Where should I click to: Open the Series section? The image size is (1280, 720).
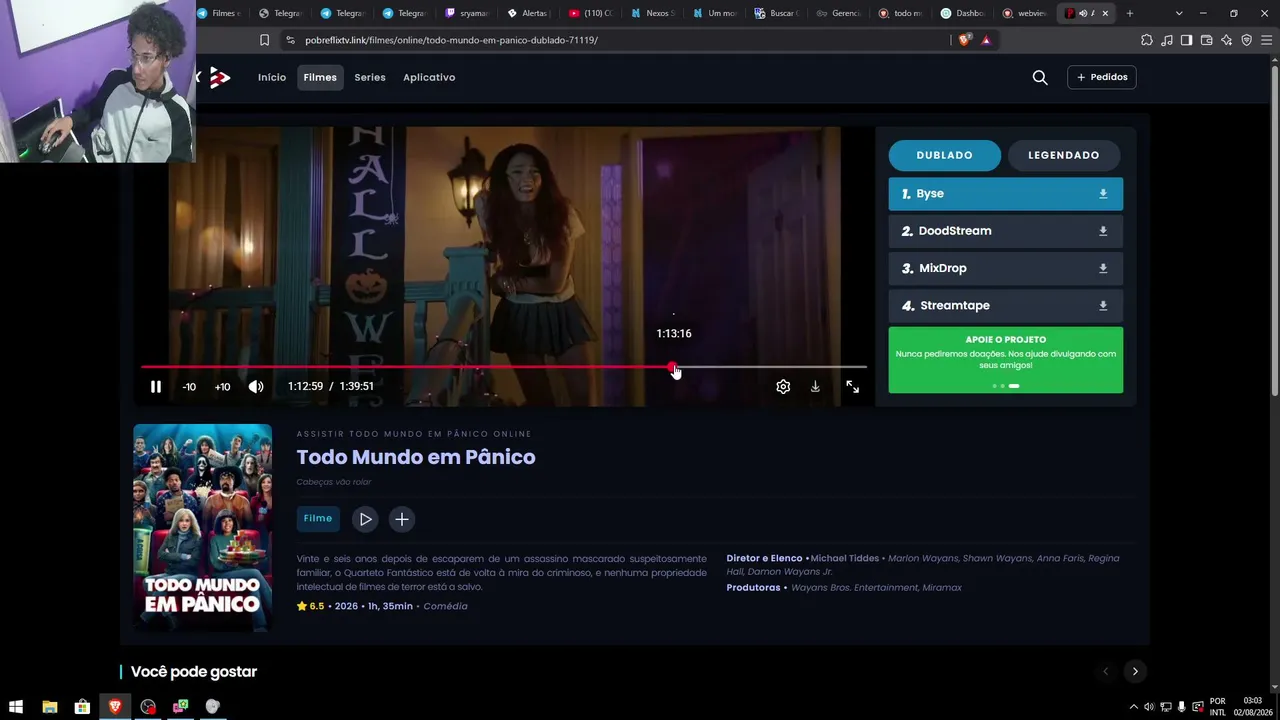370,77
